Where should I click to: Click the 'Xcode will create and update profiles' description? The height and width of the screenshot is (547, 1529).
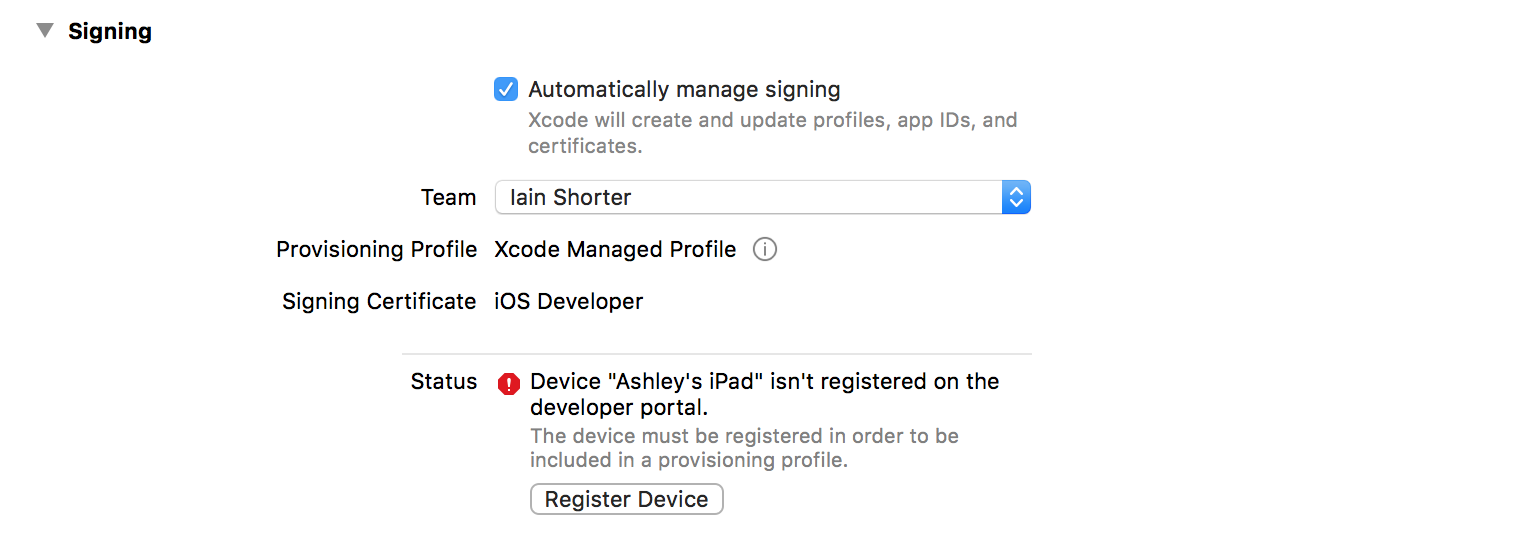coord(772,121)
